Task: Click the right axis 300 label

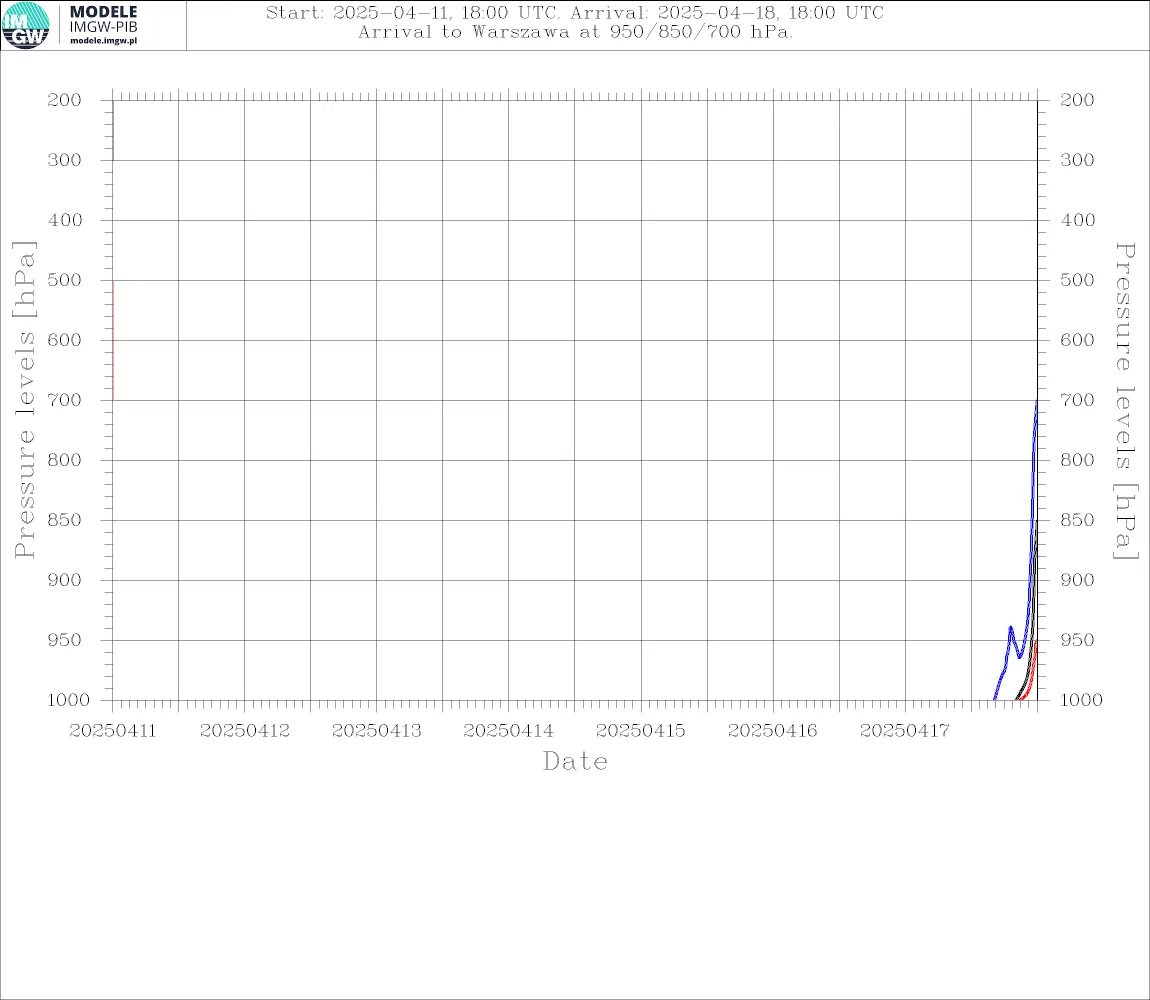Action: [x=1077, y=160]
